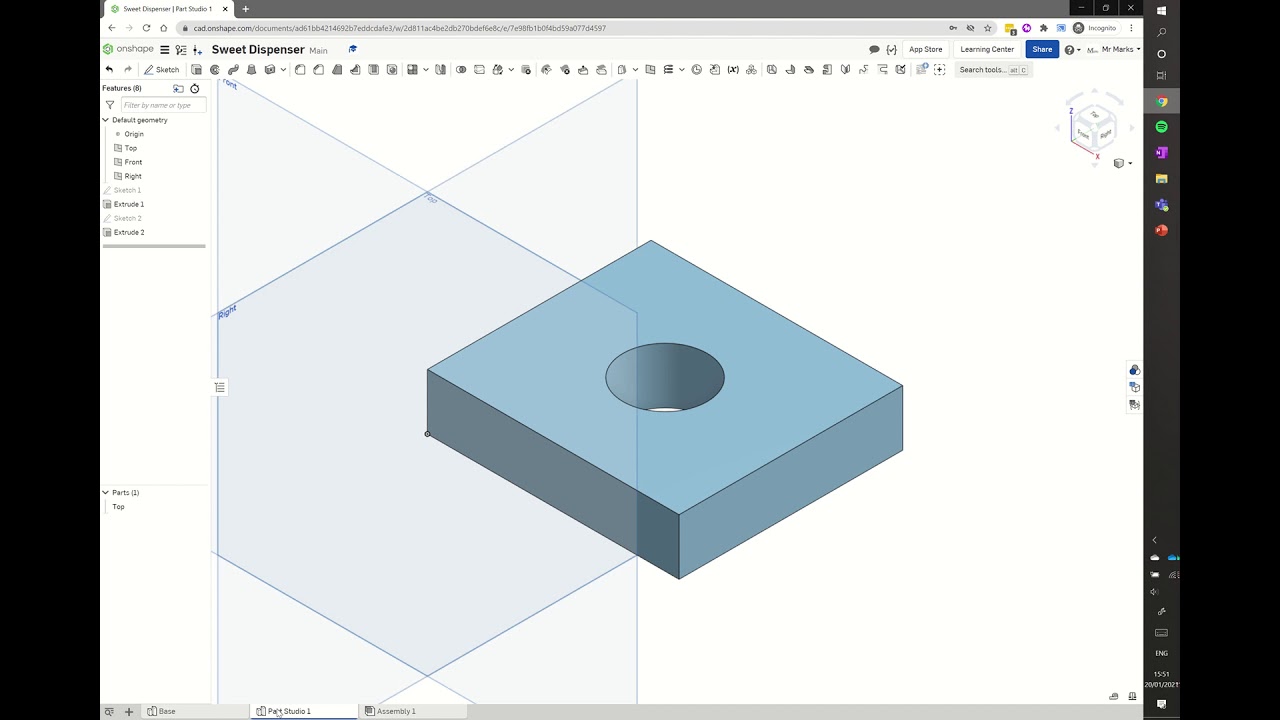Screen dimensions: 1280x720
Task: Open the Learning Center
Action: (987, 49)
